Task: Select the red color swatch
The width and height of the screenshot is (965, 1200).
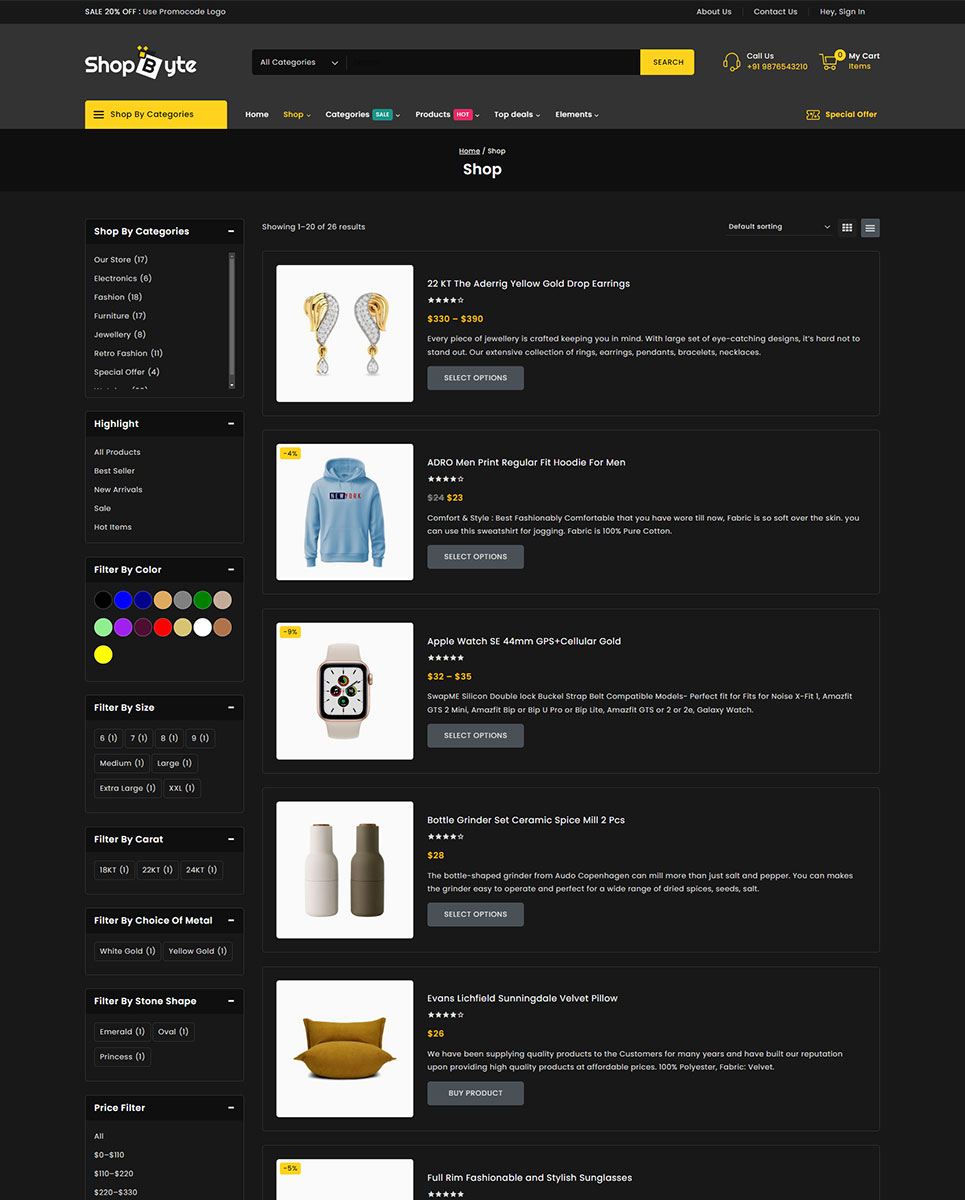Action: (x=163, y=627)
